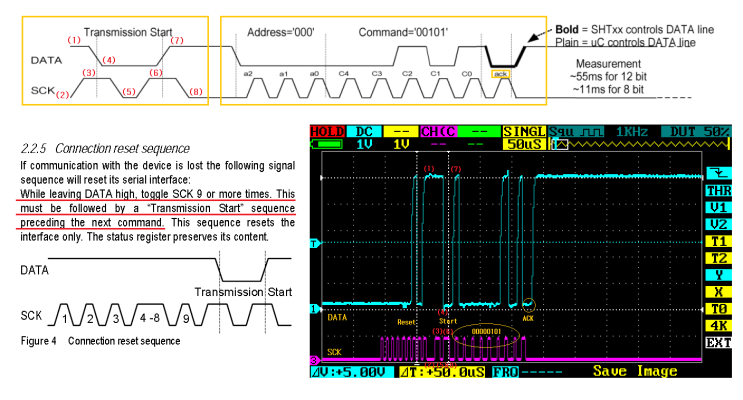The image size is (743, 400).
Task: Click the SINGL trigger mode field
Action: pyautogui.click(x=524, y=131)
